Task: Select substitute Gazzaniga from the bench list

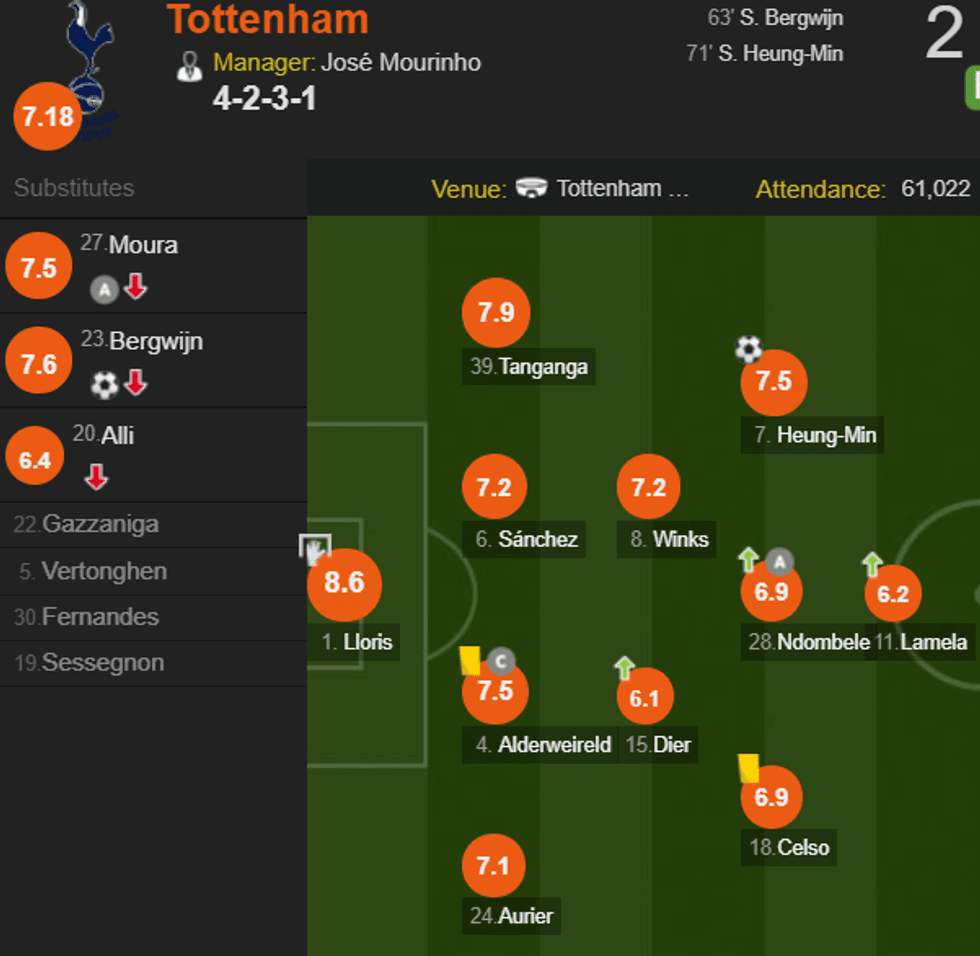Action: (100, 524)
